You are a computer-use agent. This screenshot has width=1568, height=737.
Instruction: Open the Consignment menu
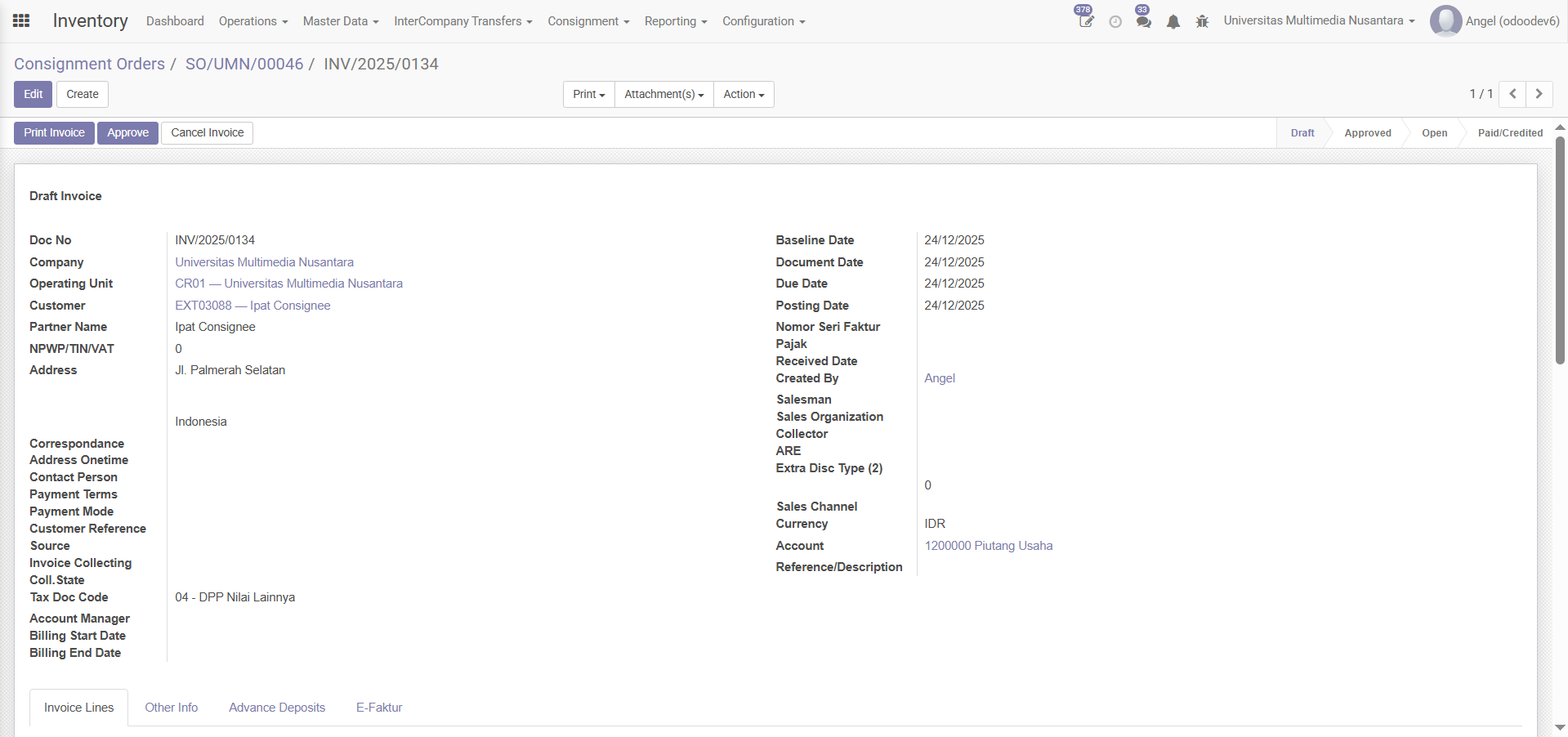tap(588, 21)
